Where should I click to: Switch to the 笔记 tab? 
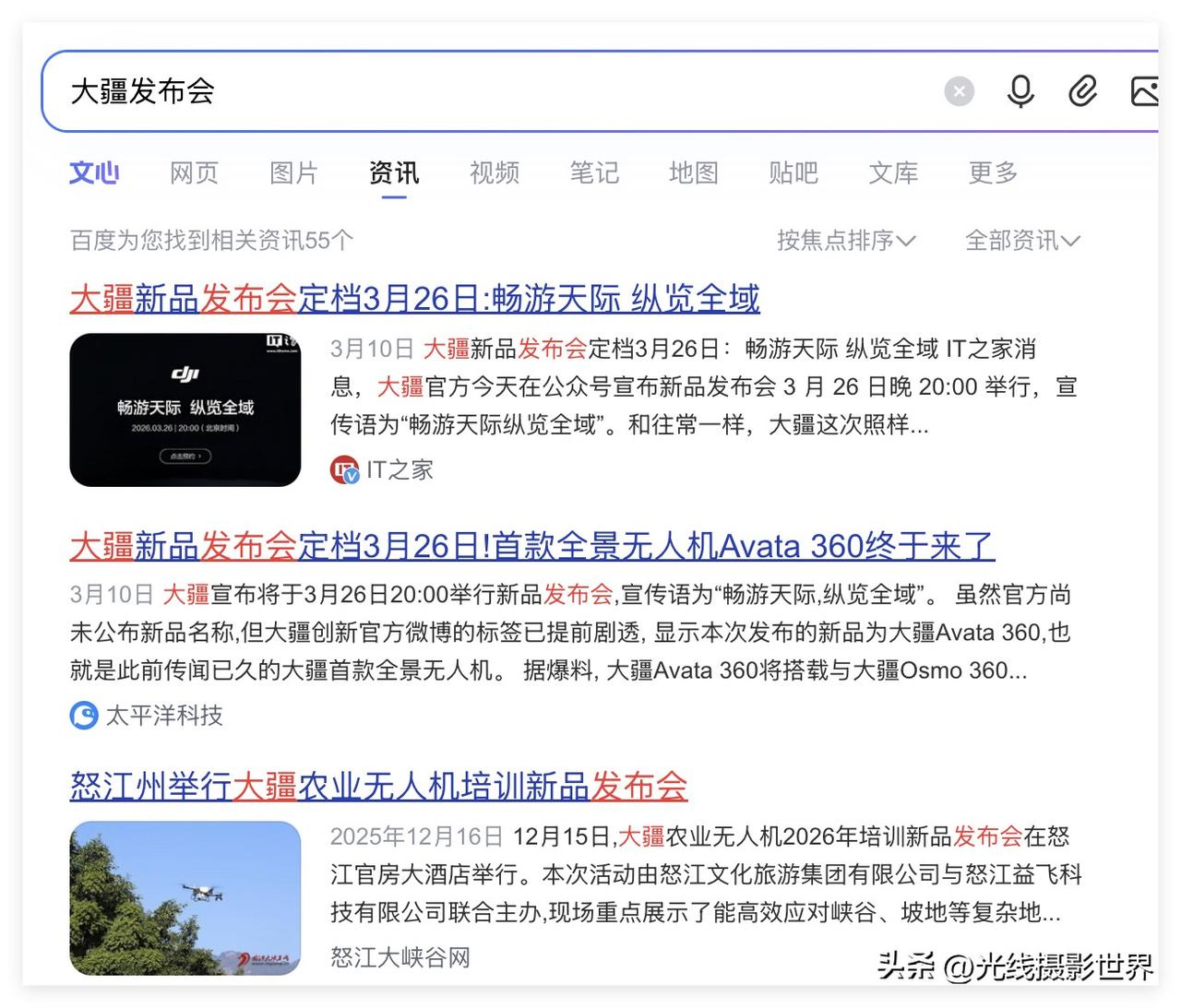click(x=594, y=172)
